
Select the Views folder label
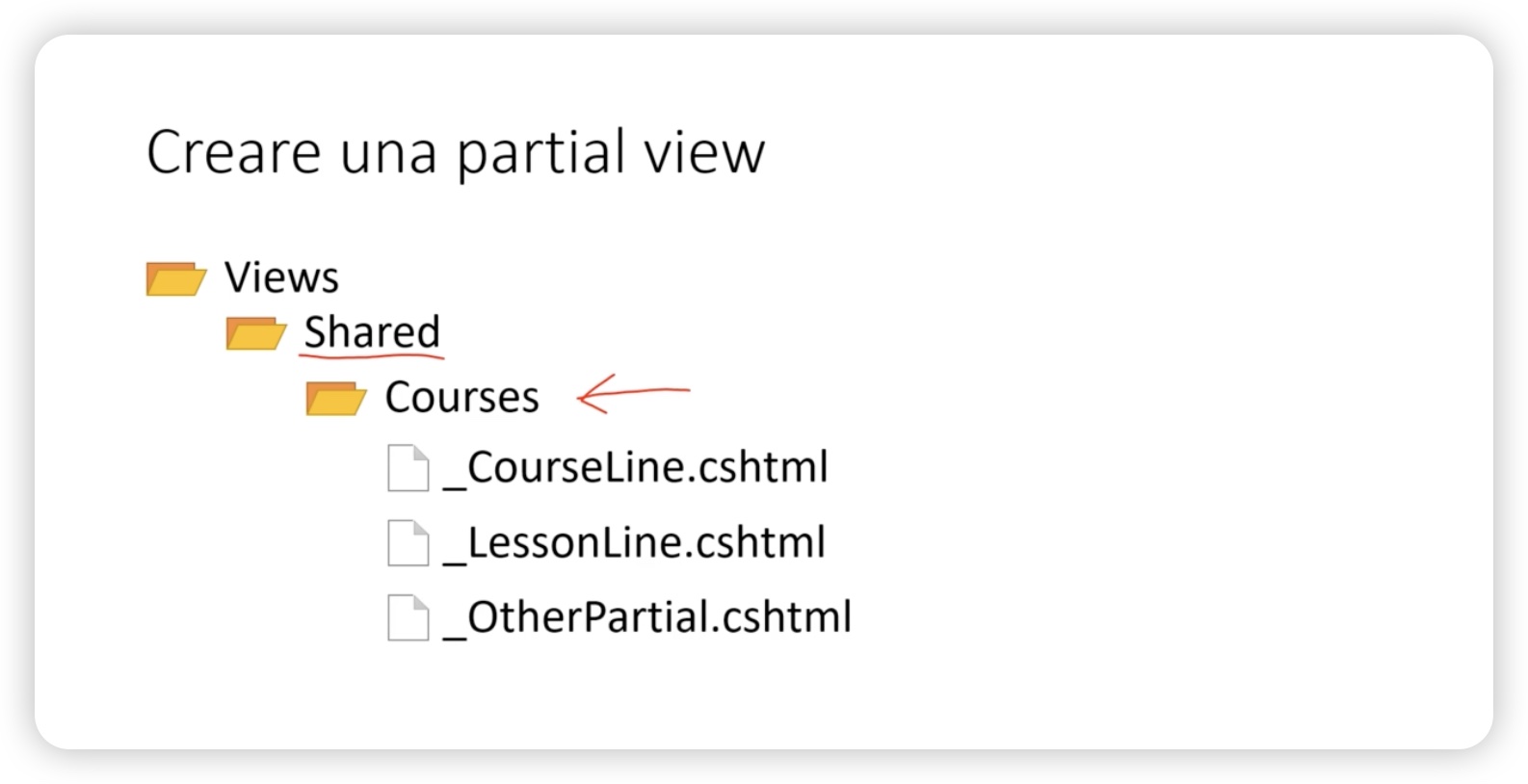coord(281,277)
